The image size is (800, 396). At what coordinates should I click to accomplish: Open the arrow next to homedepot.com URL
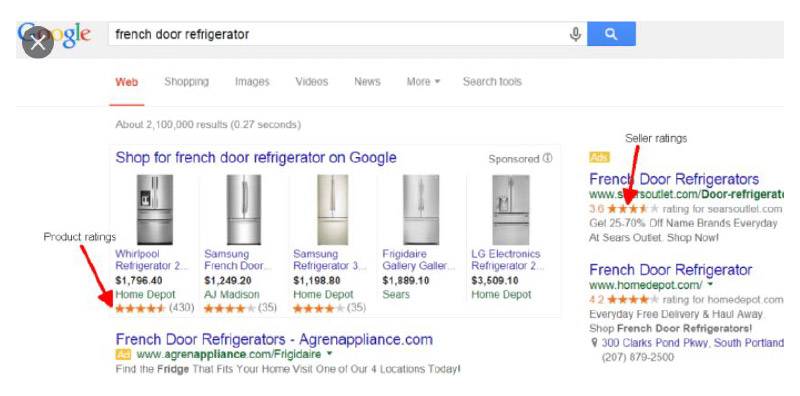710,285
